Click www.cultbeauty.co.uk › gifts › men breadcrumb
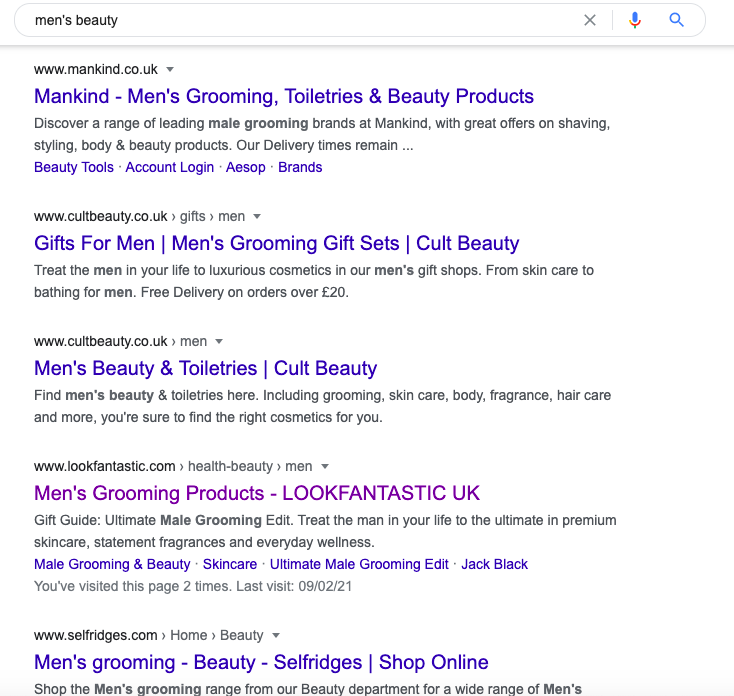 (139, 216)
